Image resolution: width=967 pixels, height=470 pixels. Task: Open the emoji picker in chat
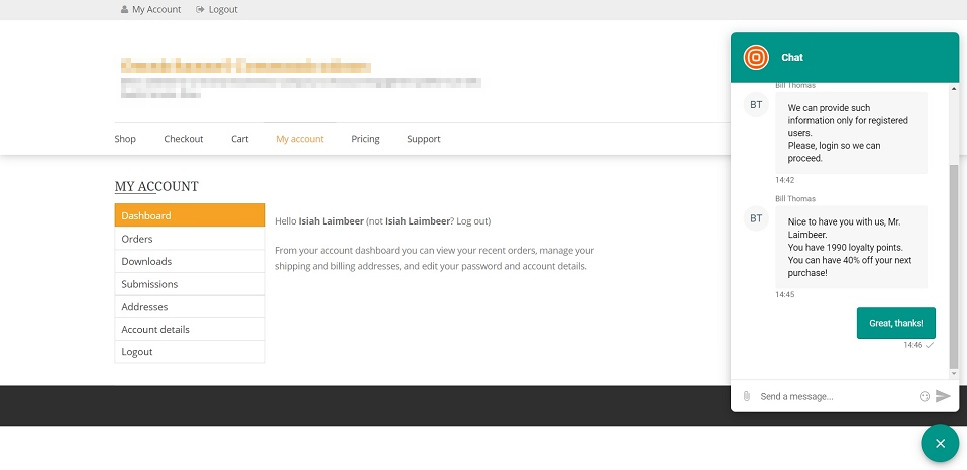[924, 396]
